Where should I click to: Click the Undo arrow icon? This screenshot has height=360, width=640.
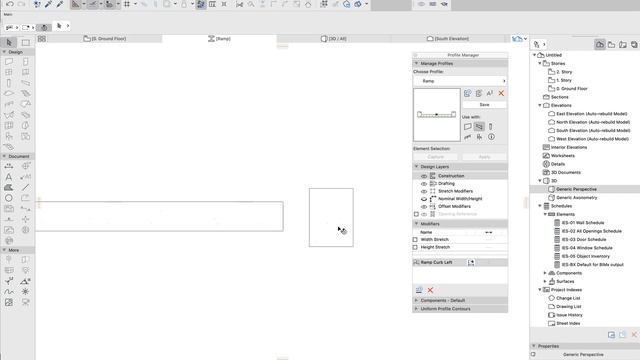[10, 4]
